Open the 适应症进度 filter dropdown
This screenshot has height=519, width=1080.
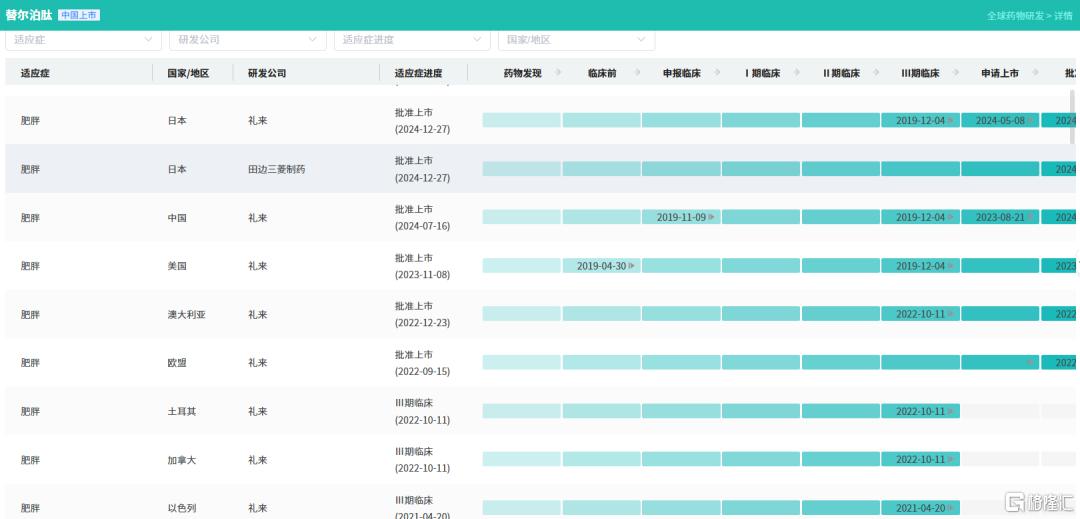point(412,40)
